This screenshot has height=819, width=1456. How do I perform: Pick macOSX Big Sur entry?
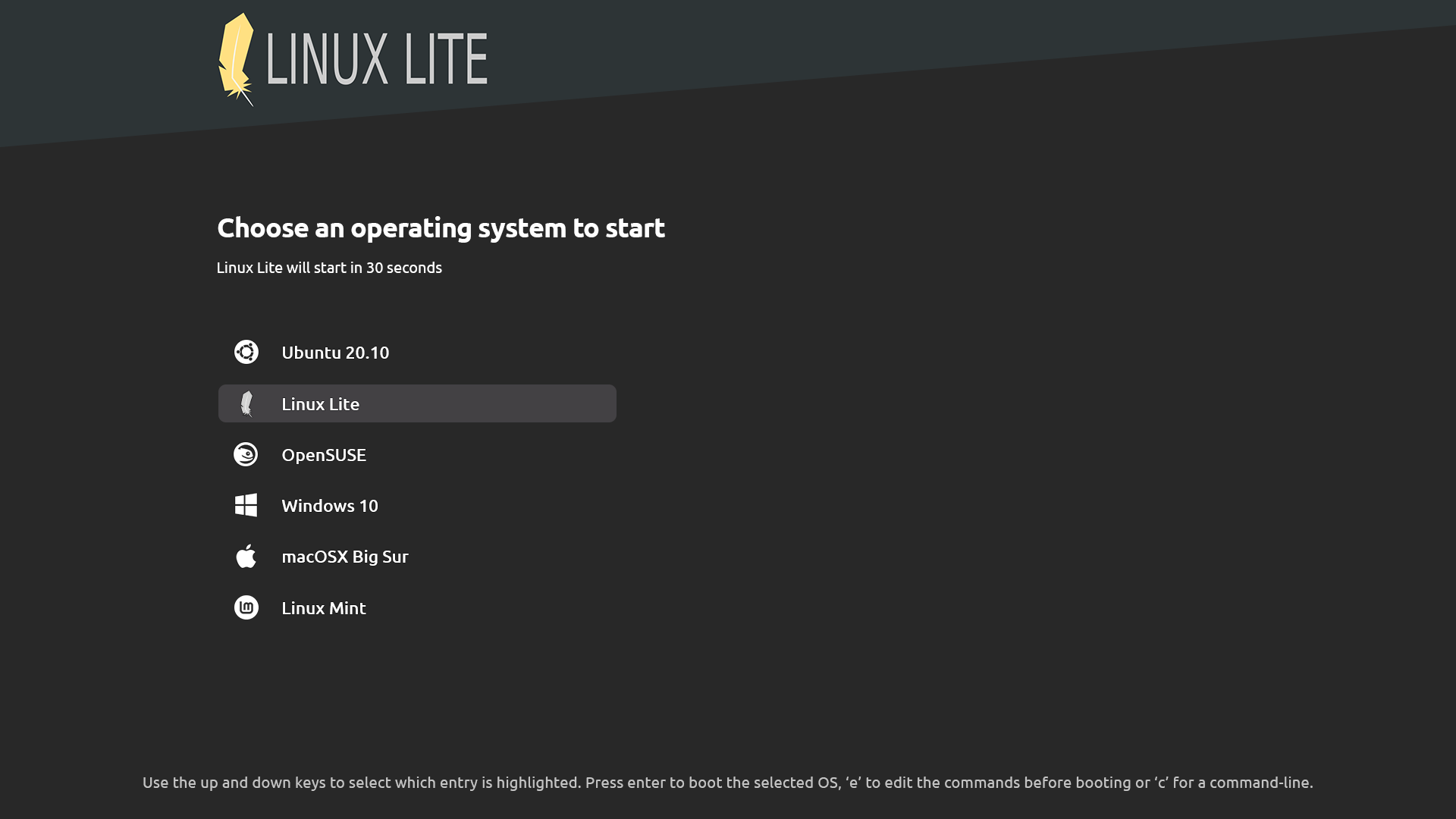click(x=417, y=556)
